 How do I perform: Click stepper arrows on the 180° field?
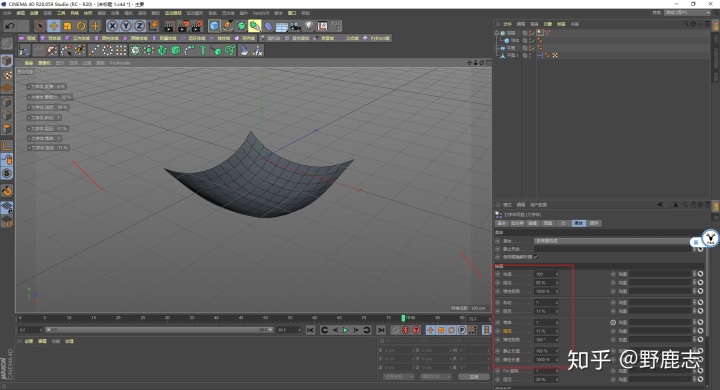[x=557, y=339]
